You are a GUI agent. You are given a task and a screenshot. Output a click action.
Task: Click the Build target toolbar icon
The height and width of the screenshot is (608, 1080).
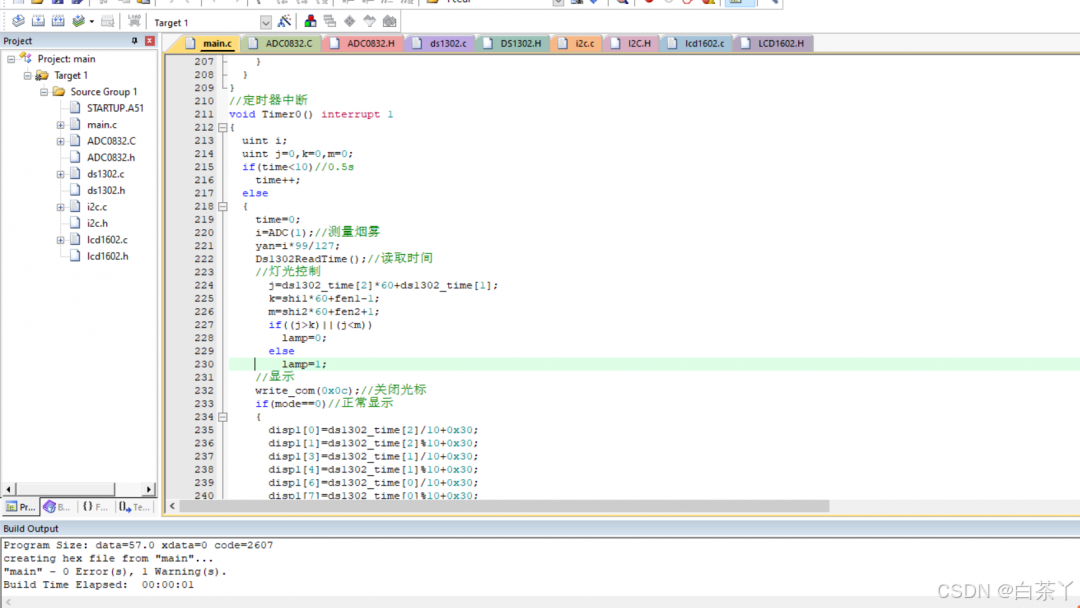[38, 21]
